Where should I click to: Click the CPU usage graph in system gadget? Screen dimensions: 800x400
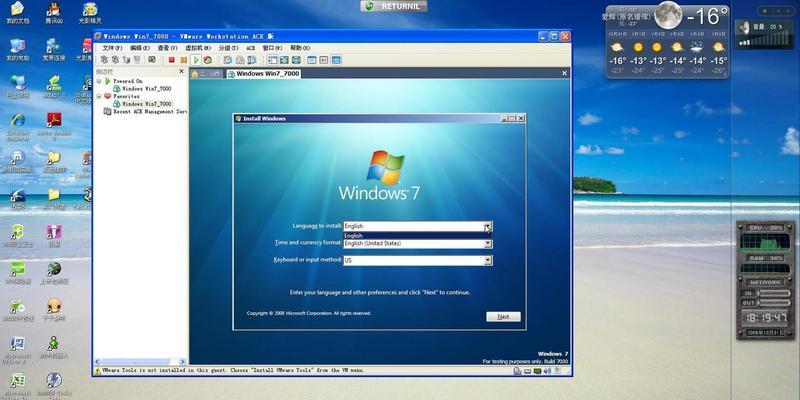(x=765, y=242)
